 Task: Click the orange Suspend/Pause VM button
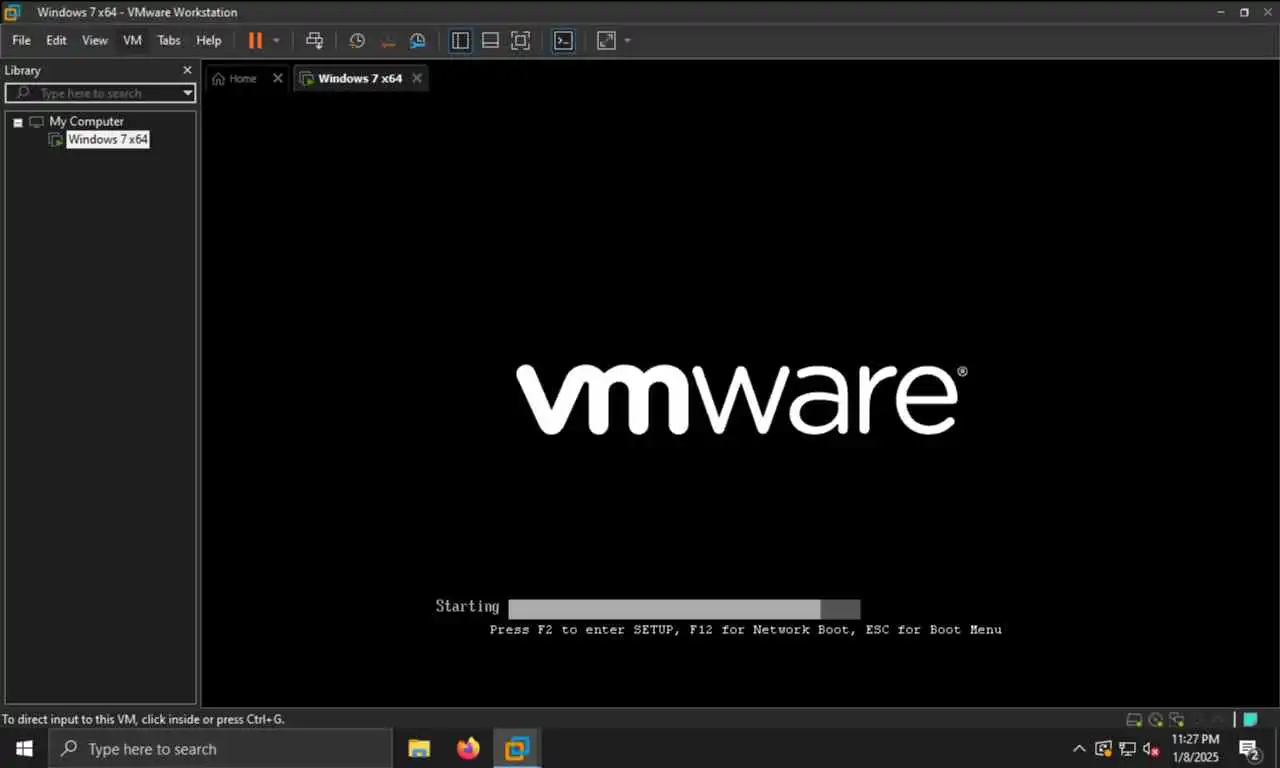[x=255, y=41]
